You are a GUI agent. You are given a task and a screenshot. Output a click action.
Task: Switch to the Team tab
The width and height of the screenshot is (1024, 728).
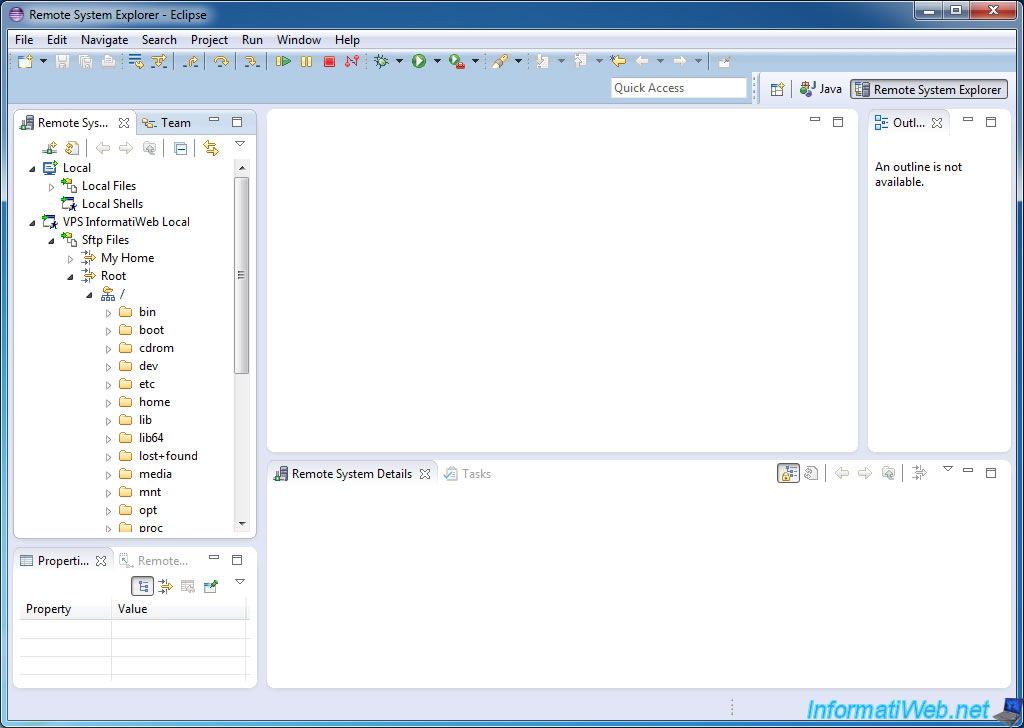pos(167,123)
